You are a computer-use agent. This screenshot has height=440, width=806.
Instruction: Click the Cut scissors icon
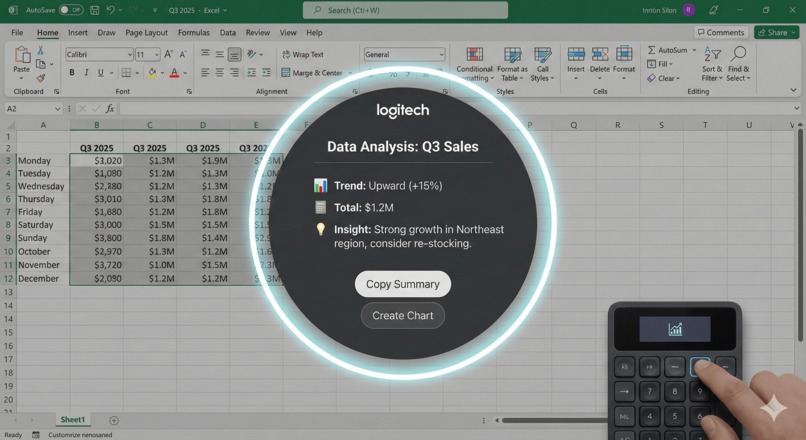pyautogui.click(x=40, y=50)
